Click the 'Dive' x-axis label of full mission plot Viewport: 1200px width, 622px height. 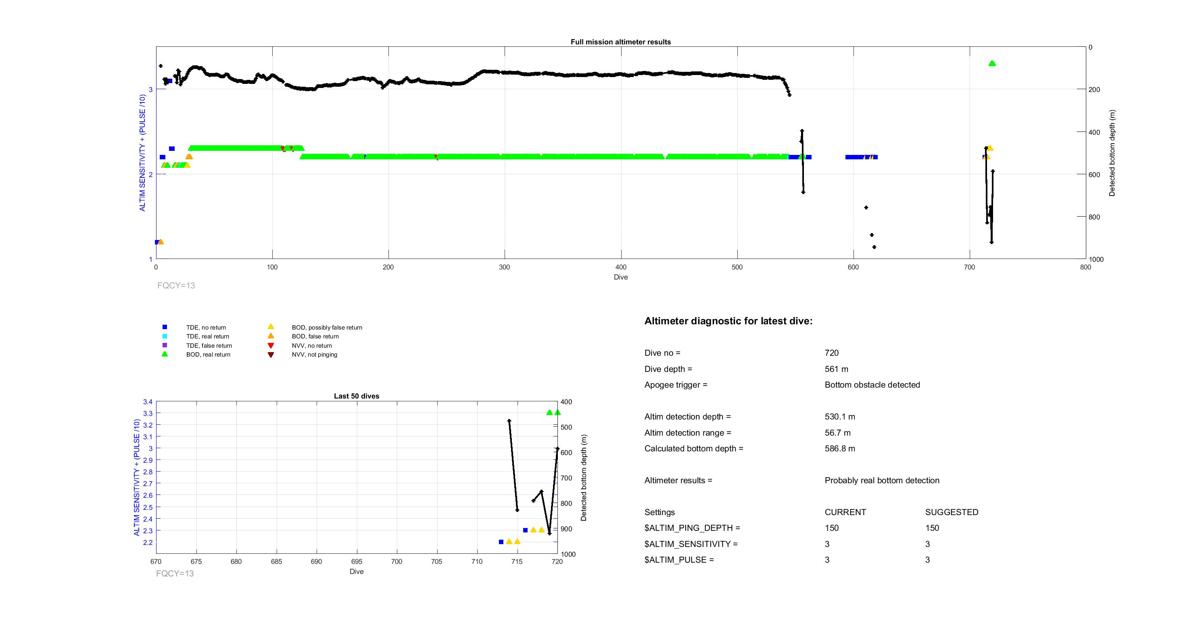click(x=621, y=277)
